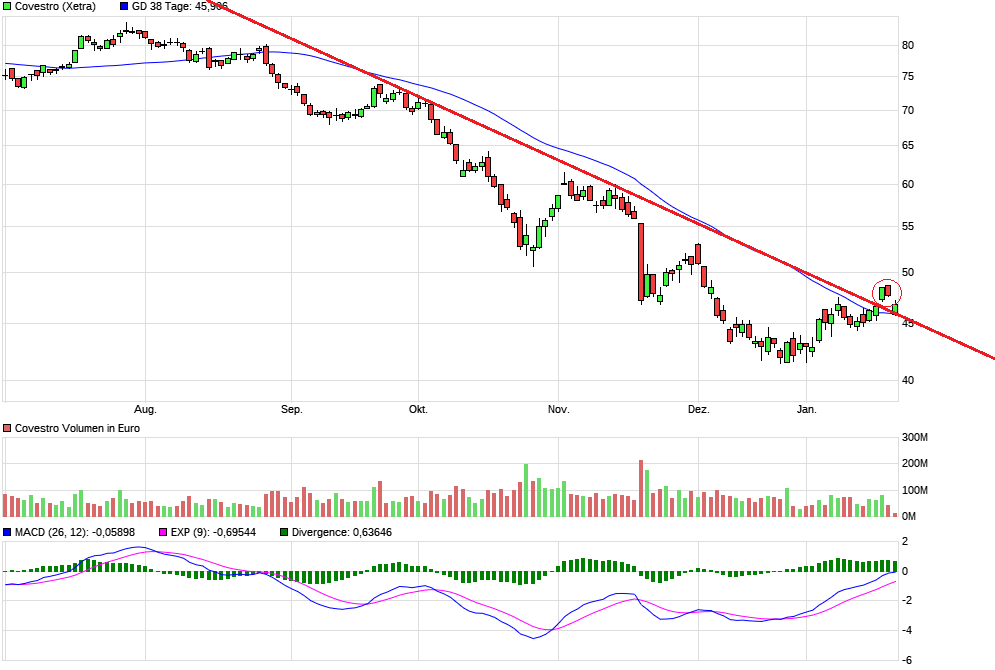Click the 'Jan.' month label
The image size is (995, 670).
pos(807,409)
